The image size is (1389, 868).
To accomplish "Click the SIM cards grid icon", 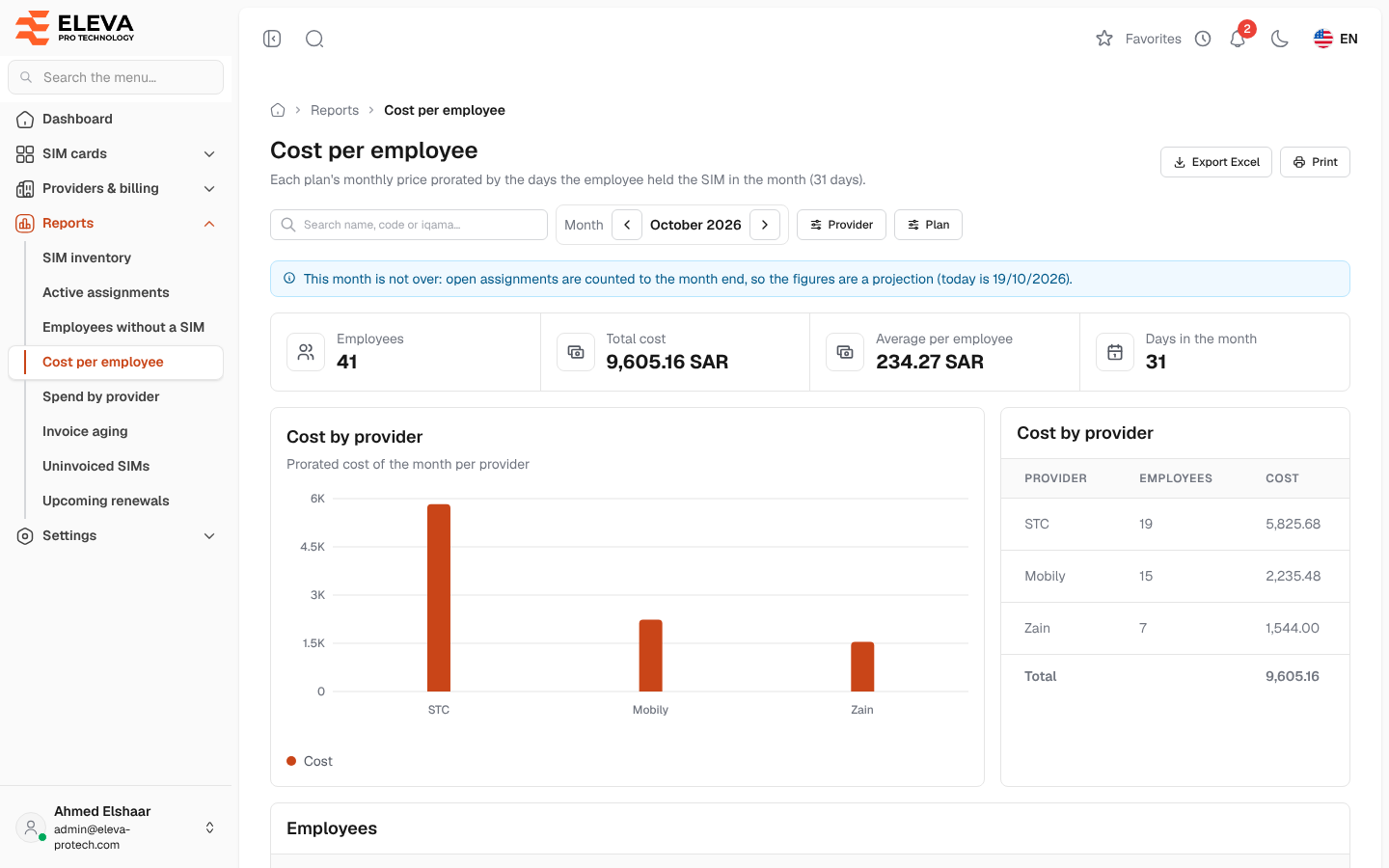I will [25, 153].
